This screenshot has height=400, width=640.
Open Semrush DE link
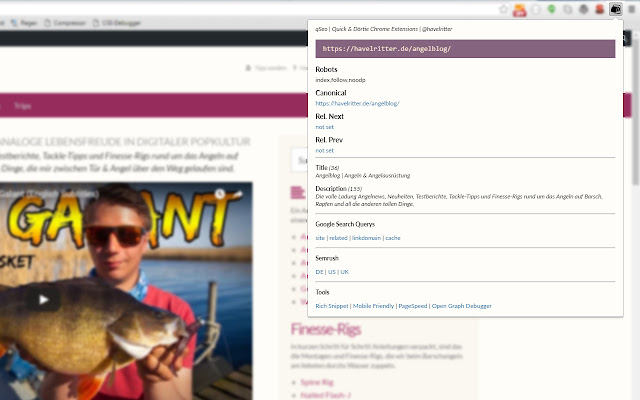pos(319,272)
